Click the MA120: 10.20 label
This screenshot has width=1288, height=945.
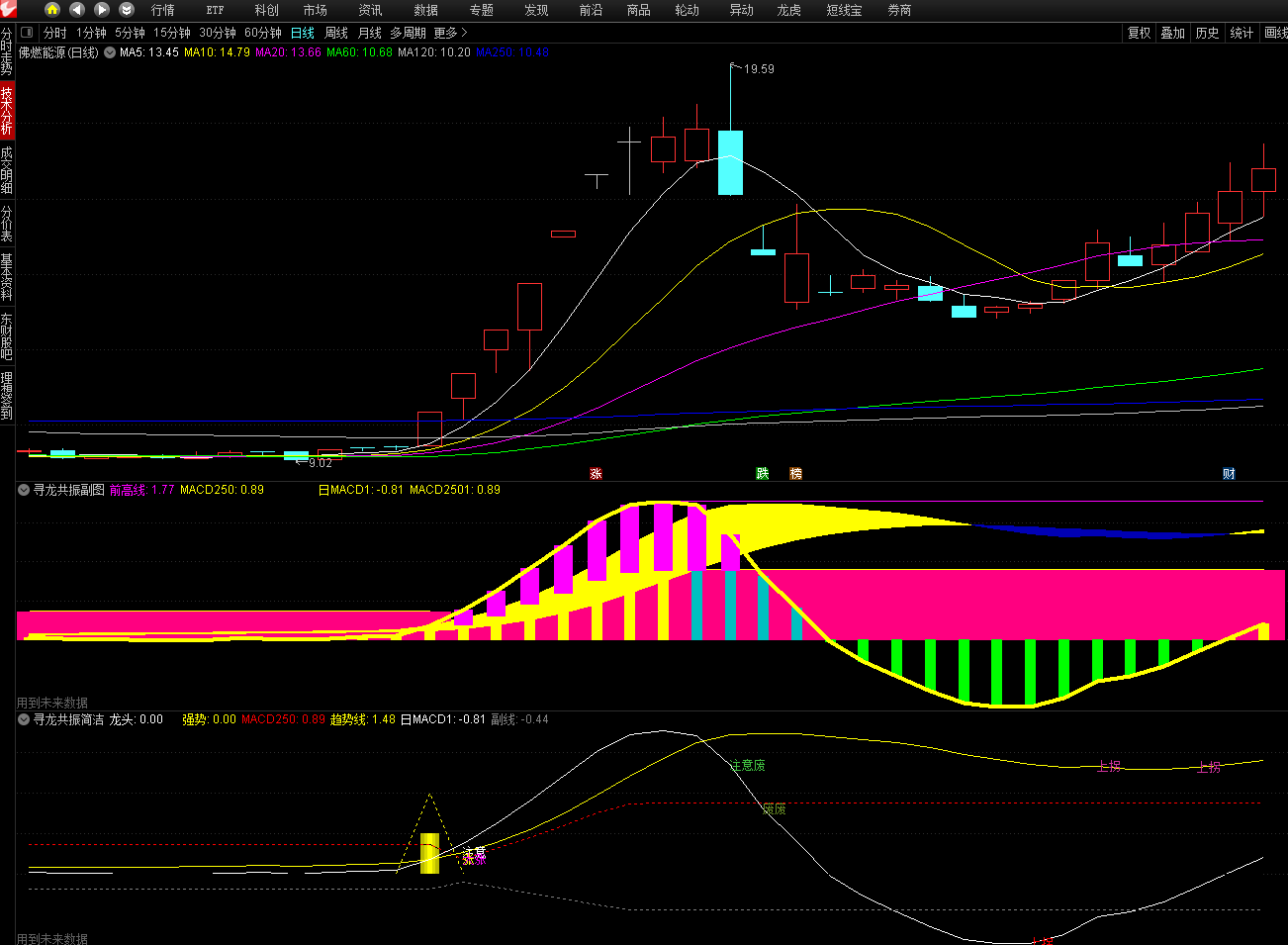point(434,52)
